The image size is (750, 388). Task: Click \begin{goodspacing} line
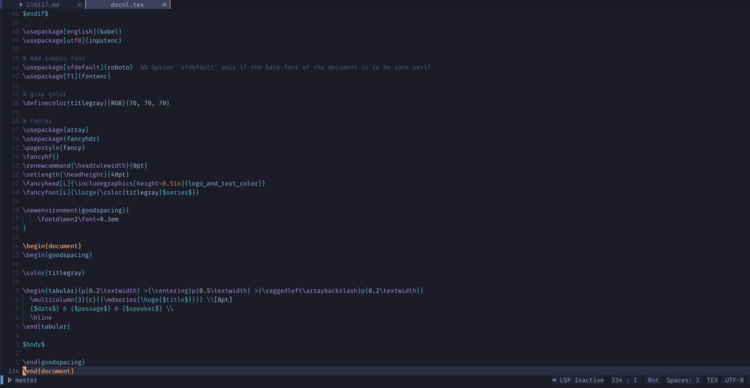point(57,255)
